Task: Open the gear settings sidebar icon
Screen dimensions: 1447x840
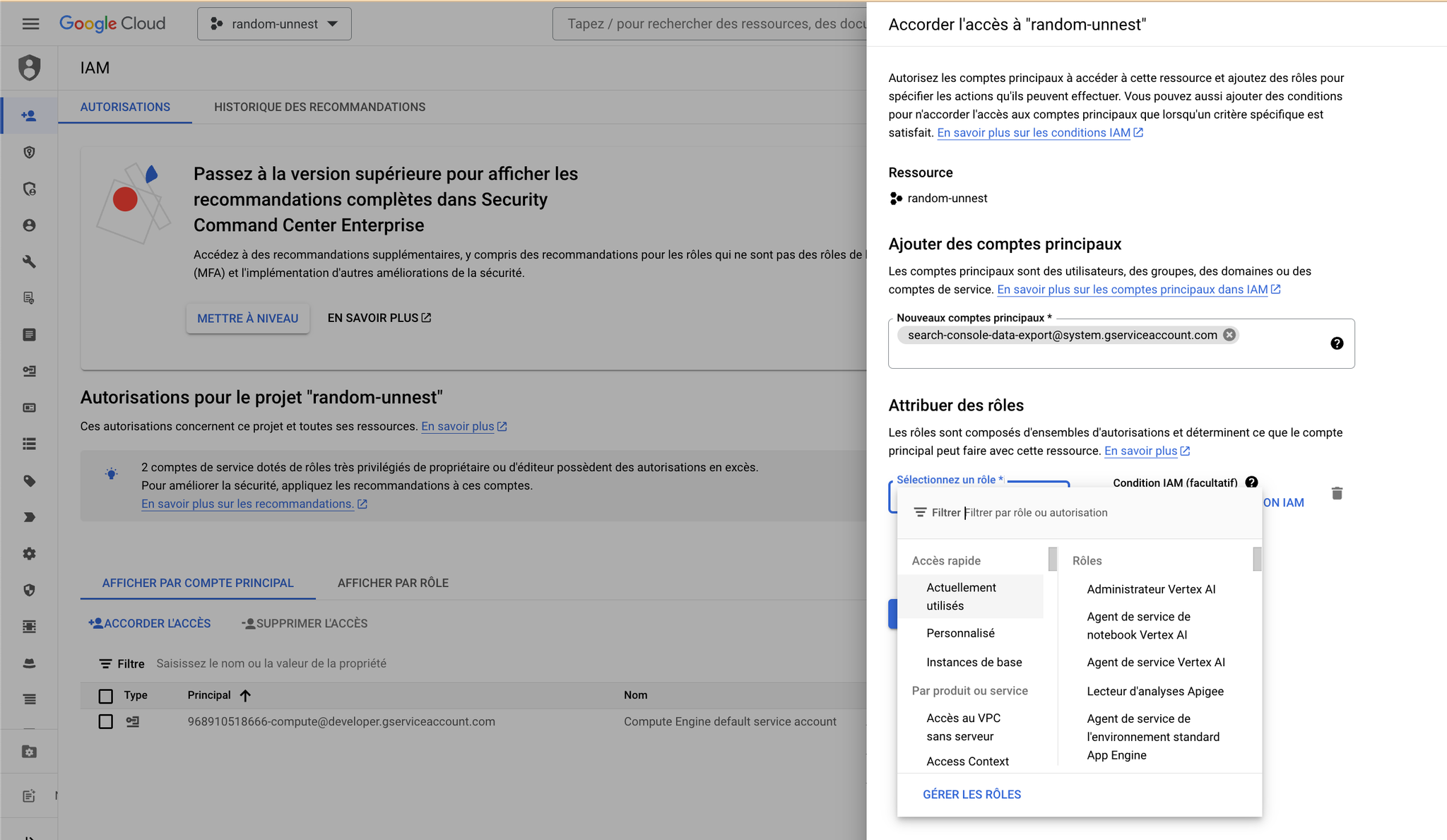Action: 29,554
